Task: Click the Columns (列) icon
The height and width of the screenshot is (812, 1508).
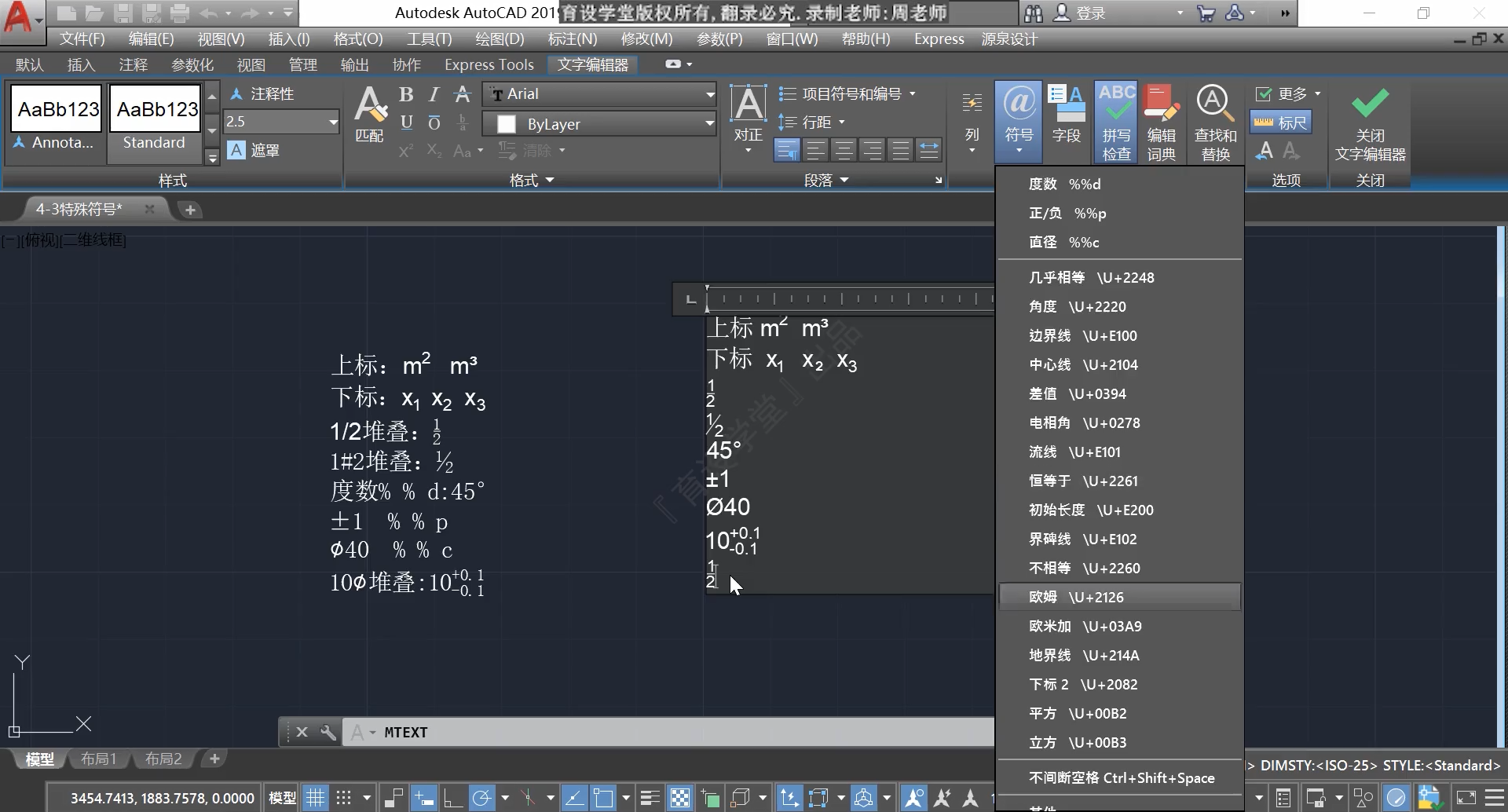Action: tap(972, 122)
